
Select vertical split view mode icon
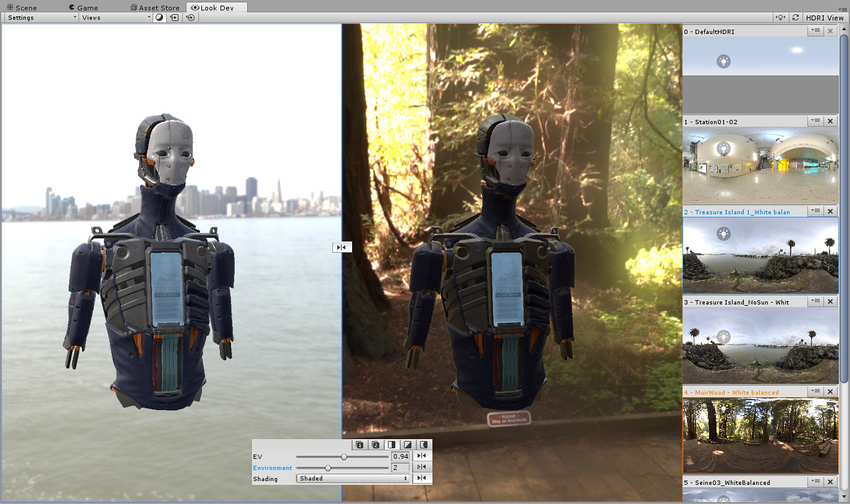(392, 444)
